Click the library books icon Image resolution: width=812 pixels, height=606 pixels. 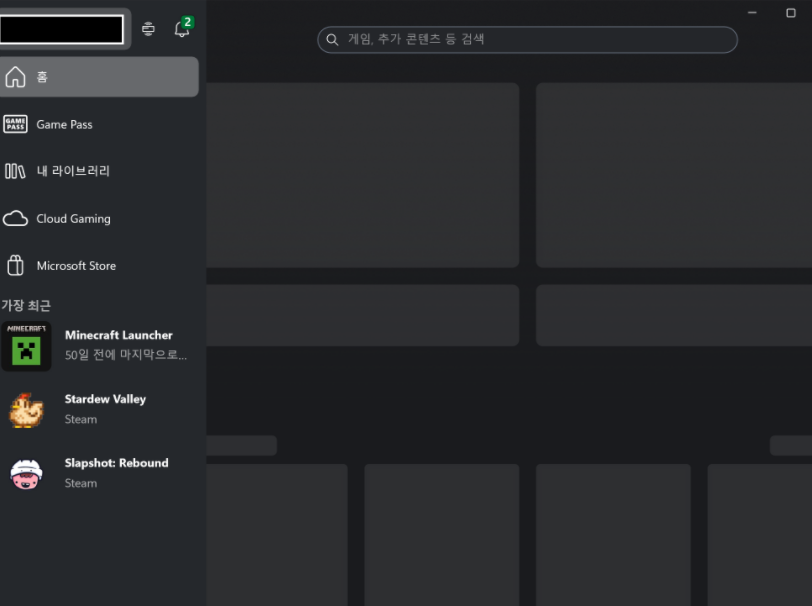[x=15, y=171]
